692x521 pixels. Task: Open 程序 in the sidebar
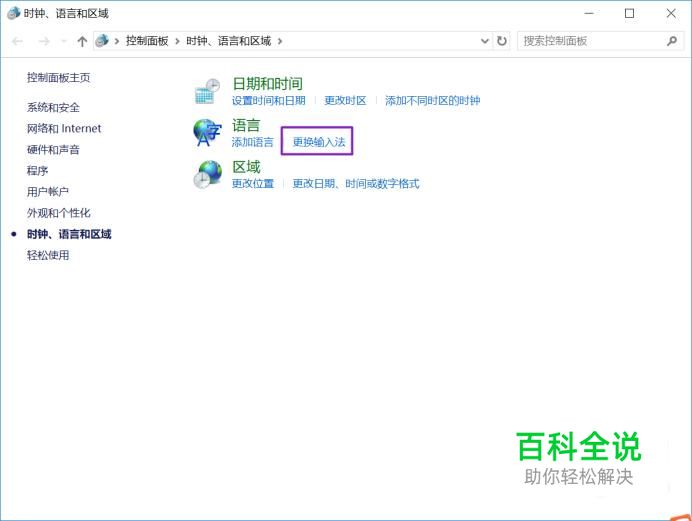click(38, 171)
